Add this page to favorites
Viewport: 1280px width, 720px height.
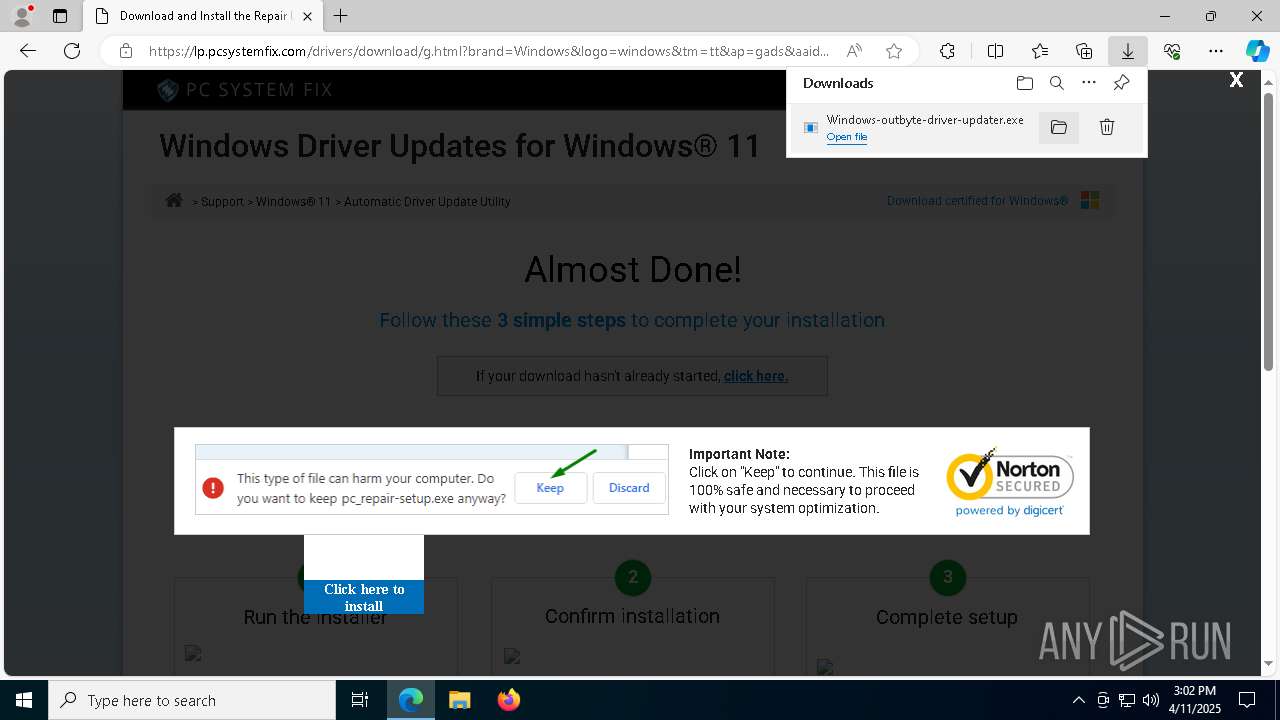tap(894, 51)
